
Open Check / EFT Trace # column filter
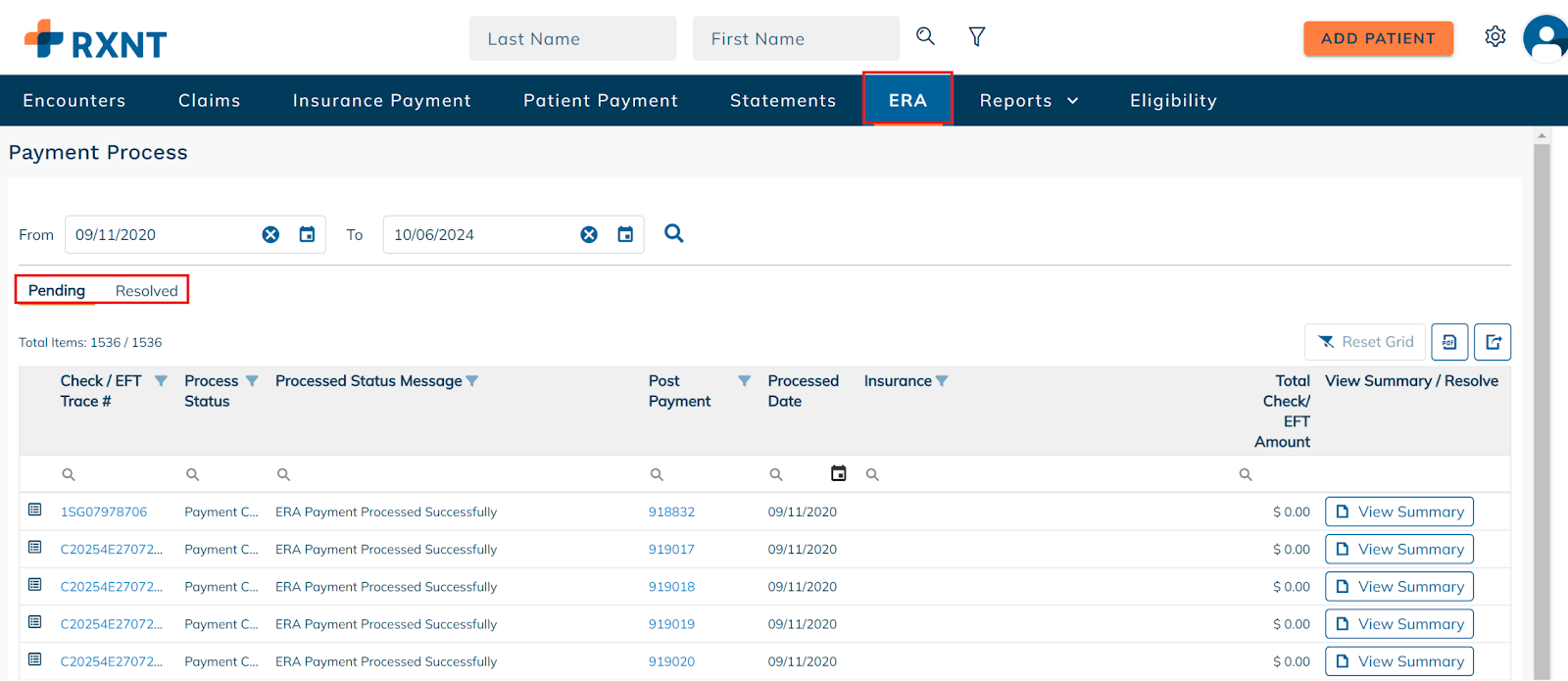pos(161,381)
